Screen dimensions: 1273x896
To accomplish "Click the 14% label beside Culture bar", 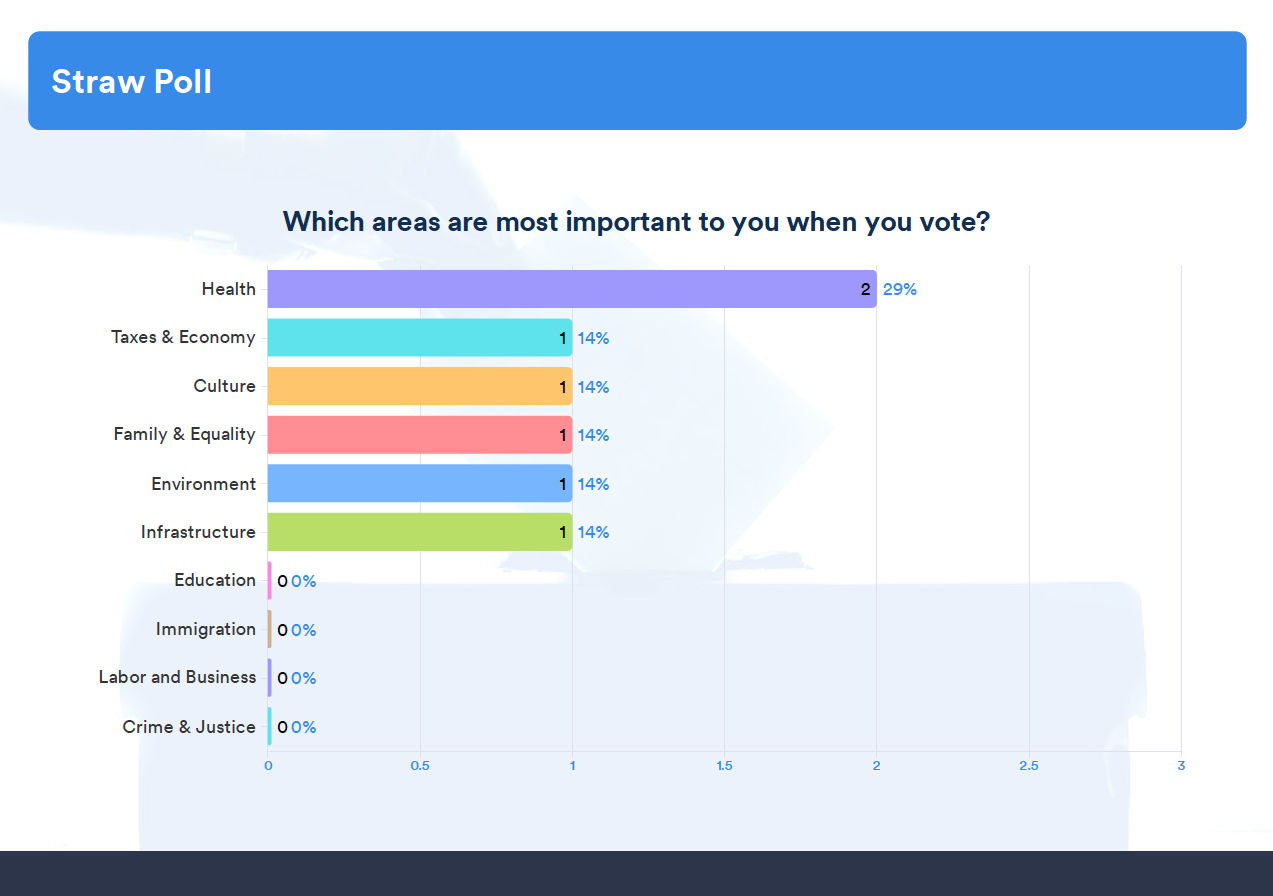I will tap(593, 387).
